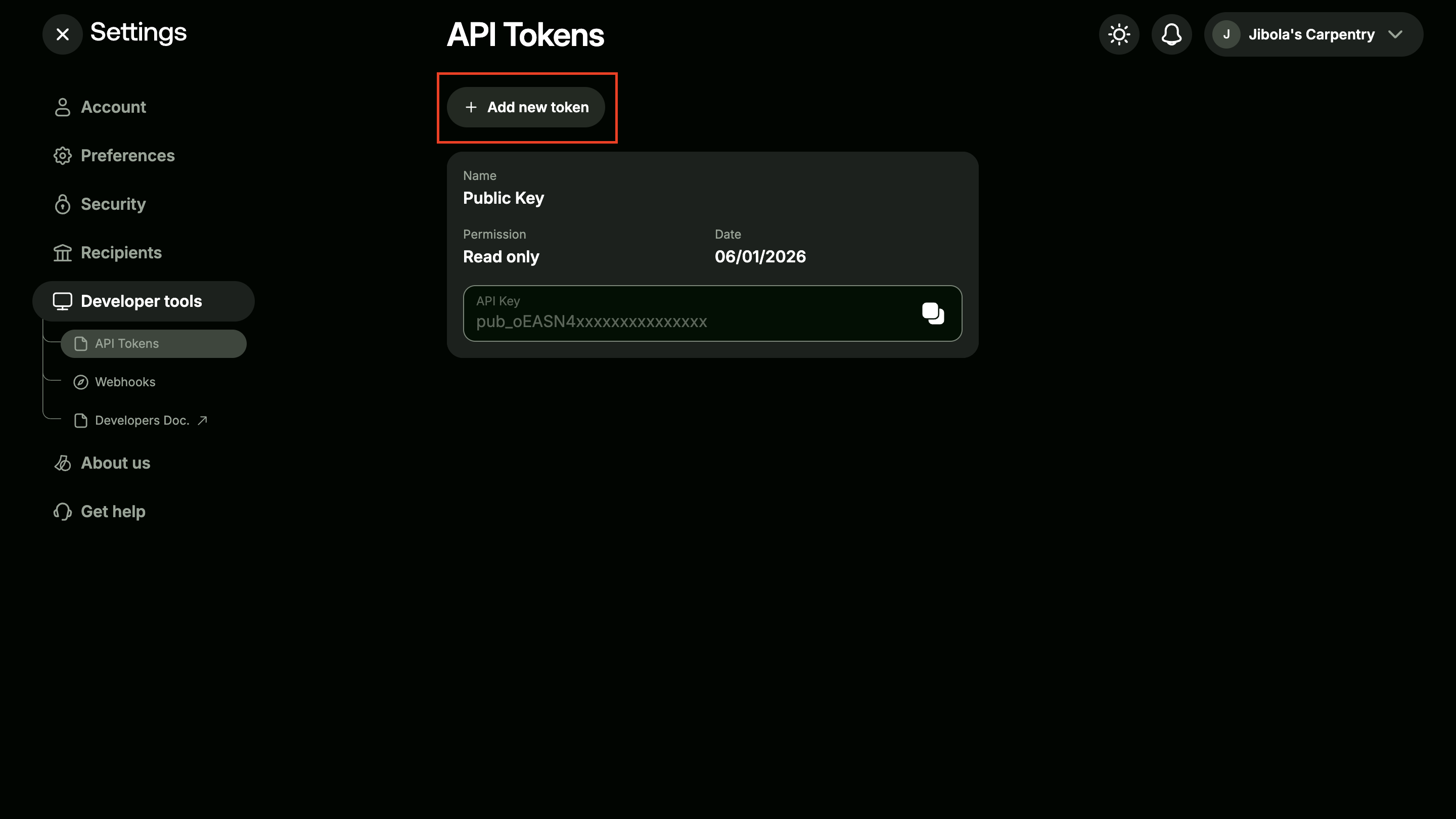Viewport: 1456px width, 819px height.
Task: Open notifications bell icon
Action: (x=1171, y=34)
